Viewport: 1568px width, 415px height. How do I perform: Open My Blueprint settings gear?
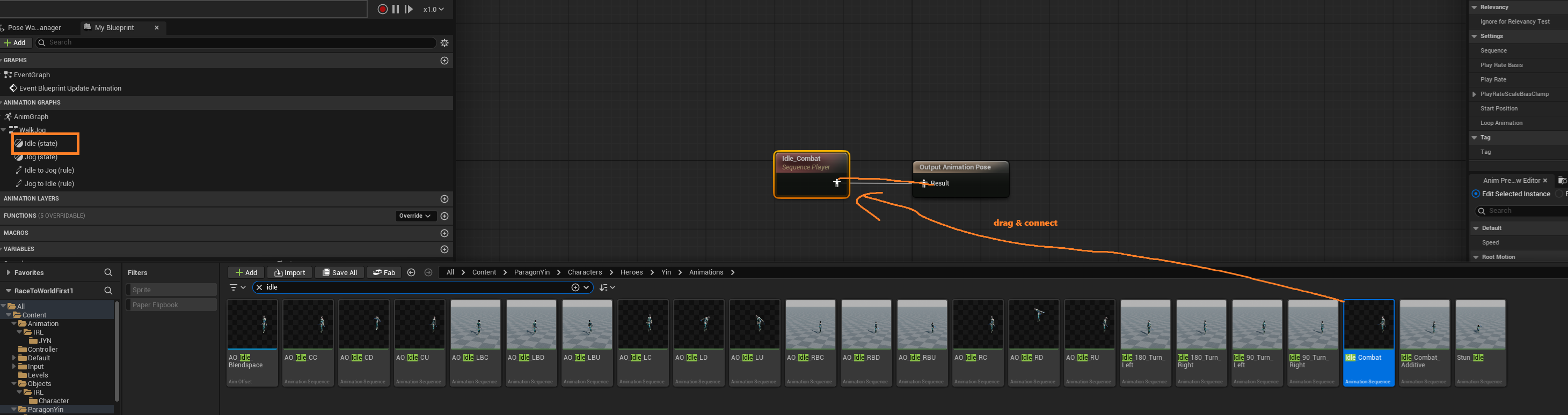click(x=444, y=42)
